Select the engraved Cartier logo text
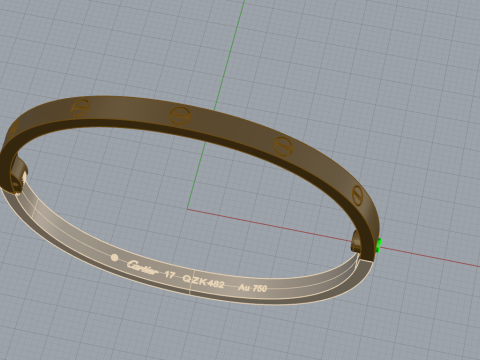The height and width of the screenshot is (360, 480). [142, 267]
